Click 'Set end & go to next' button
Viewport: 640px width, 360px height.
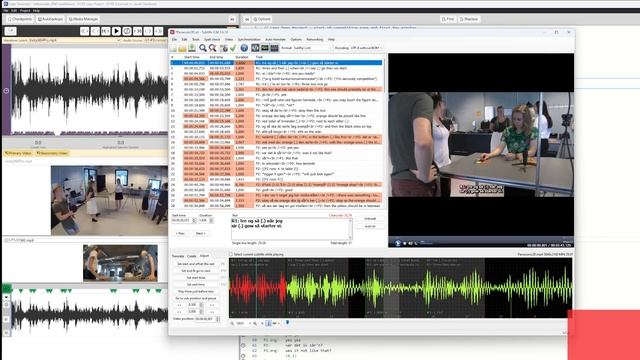pos(196,271)
